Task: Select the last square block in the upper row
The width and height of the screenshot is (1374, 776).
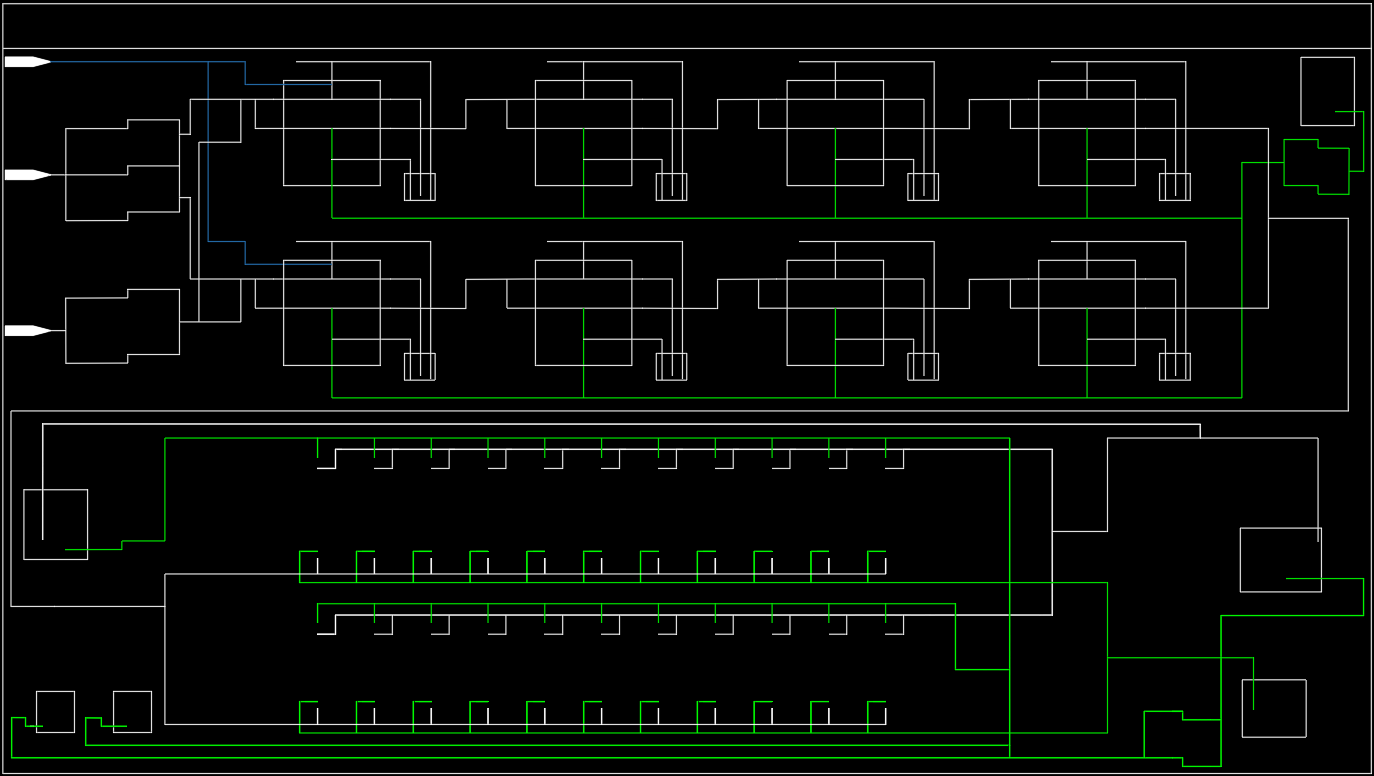Action: point(1087,133)
